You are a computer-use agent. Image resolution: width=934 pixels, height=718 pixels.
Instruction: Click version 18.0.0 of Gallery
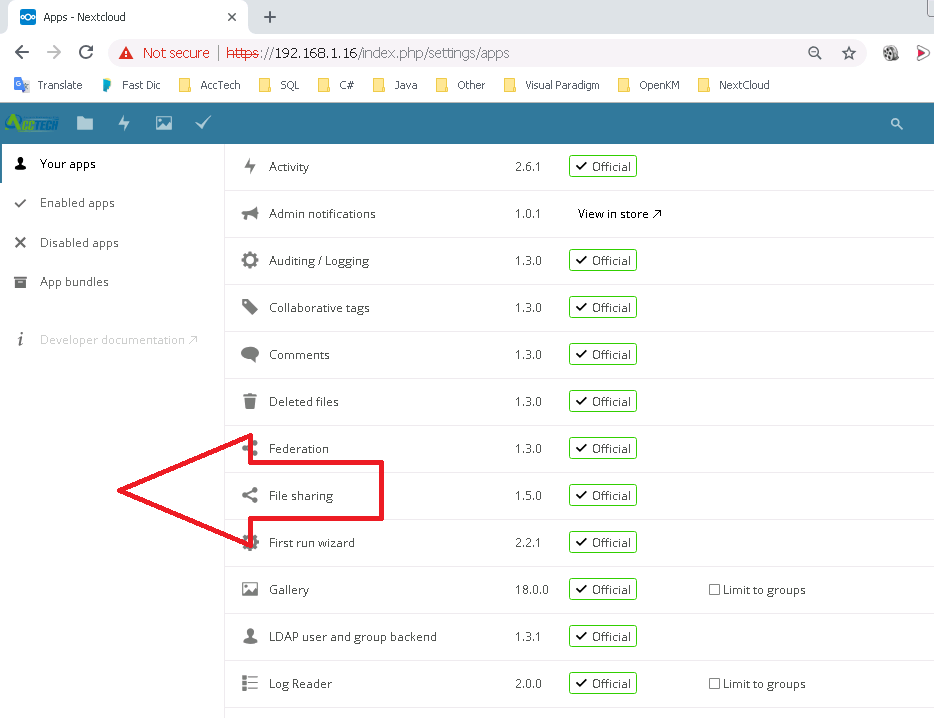(531, 590)
